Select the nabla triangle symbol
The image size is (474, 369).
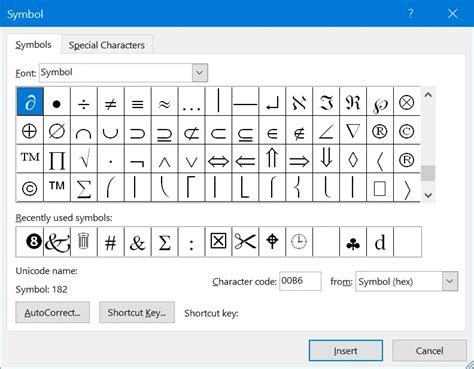pos(353,130)
